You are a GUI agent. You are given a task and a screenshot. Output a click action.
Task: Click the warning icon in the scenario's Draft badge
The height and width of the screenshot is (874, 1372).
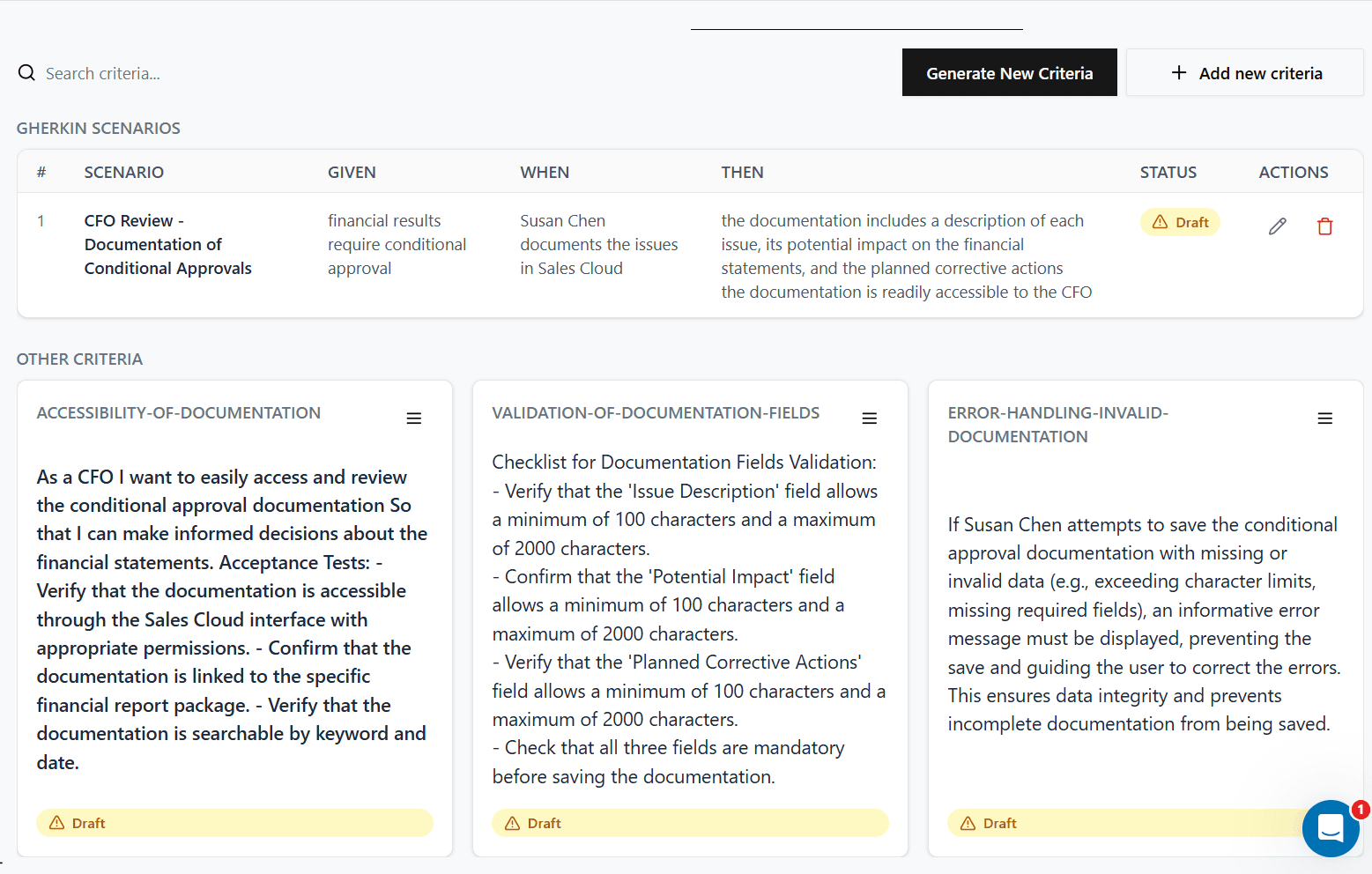click(x=1161, y=222)
